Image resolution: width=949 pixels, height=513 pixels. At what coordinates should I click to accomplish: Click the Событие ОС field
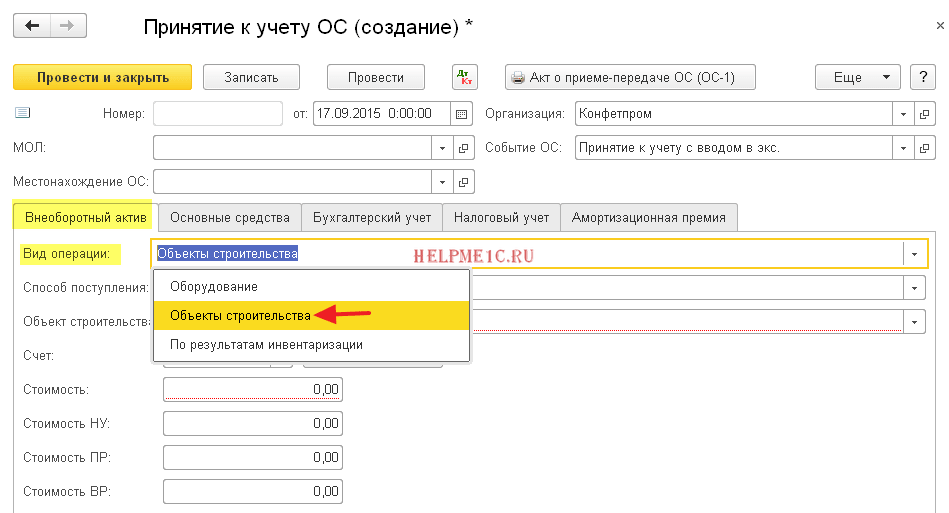tap(734, 148)
